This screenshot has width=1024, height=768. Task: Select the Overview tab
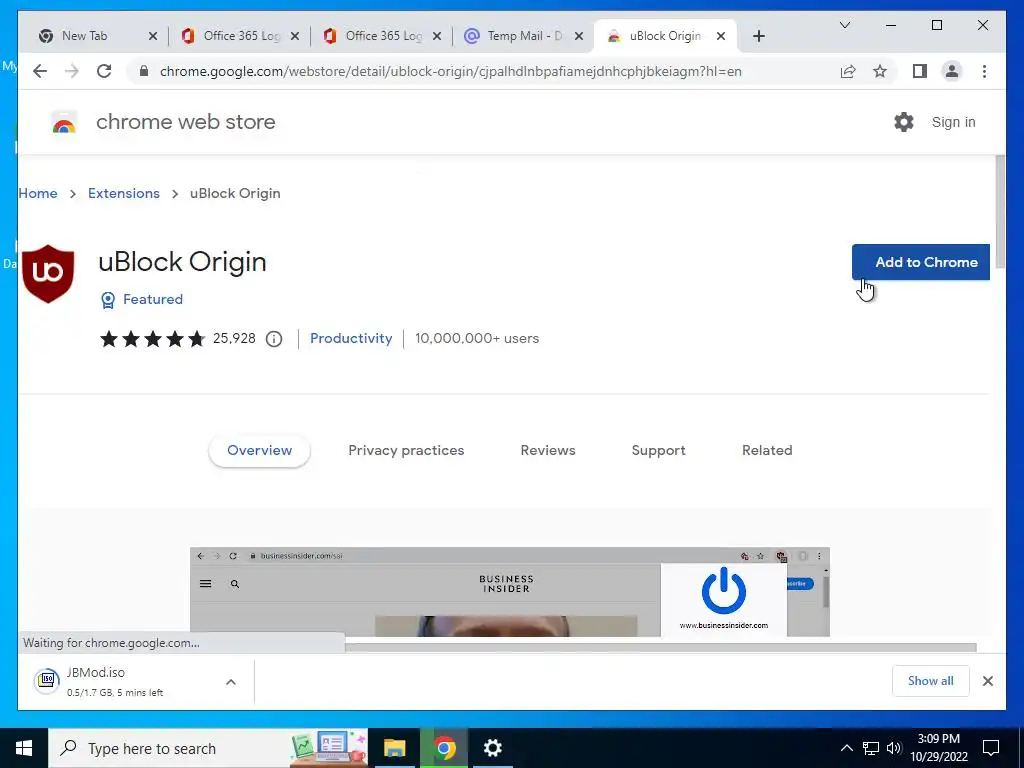tap(259, 451)
